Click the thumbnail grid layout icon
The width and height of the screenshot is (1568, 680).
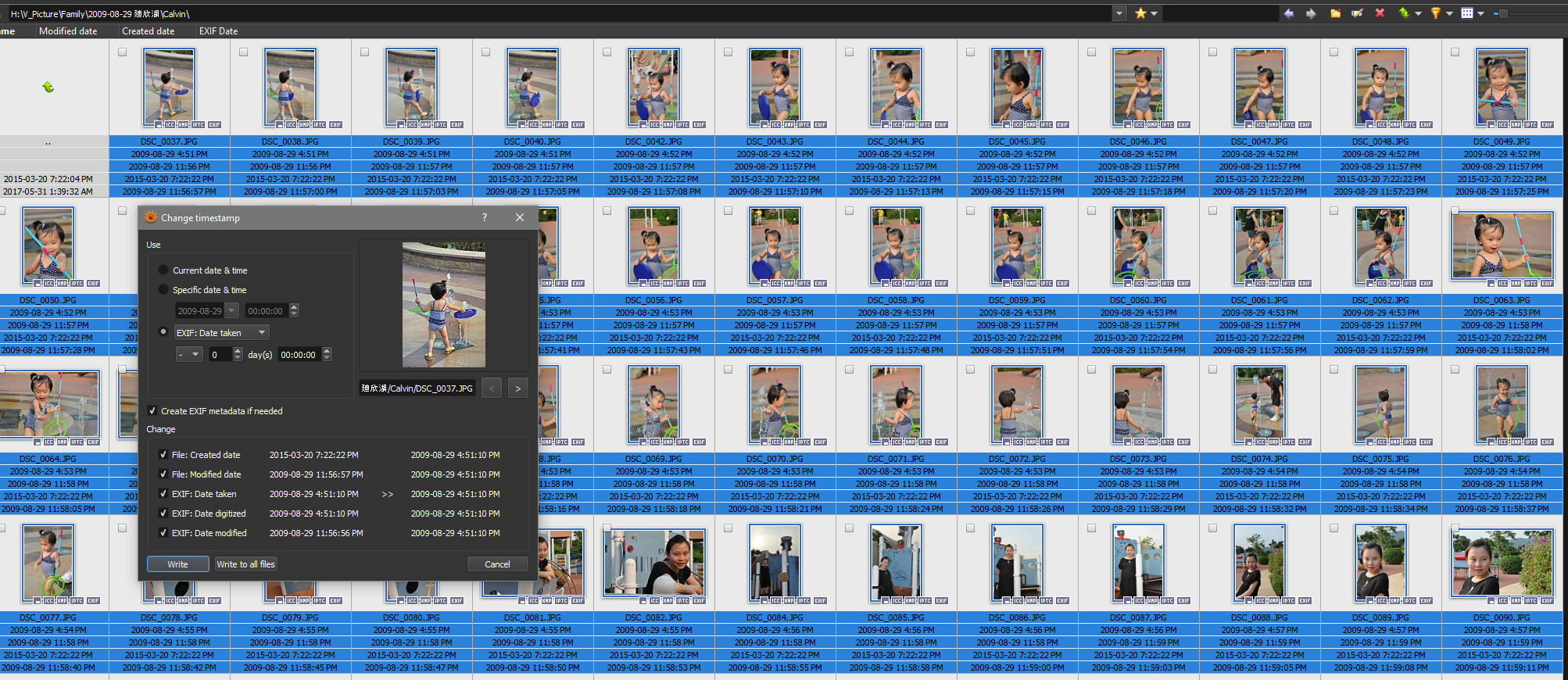1467,13
